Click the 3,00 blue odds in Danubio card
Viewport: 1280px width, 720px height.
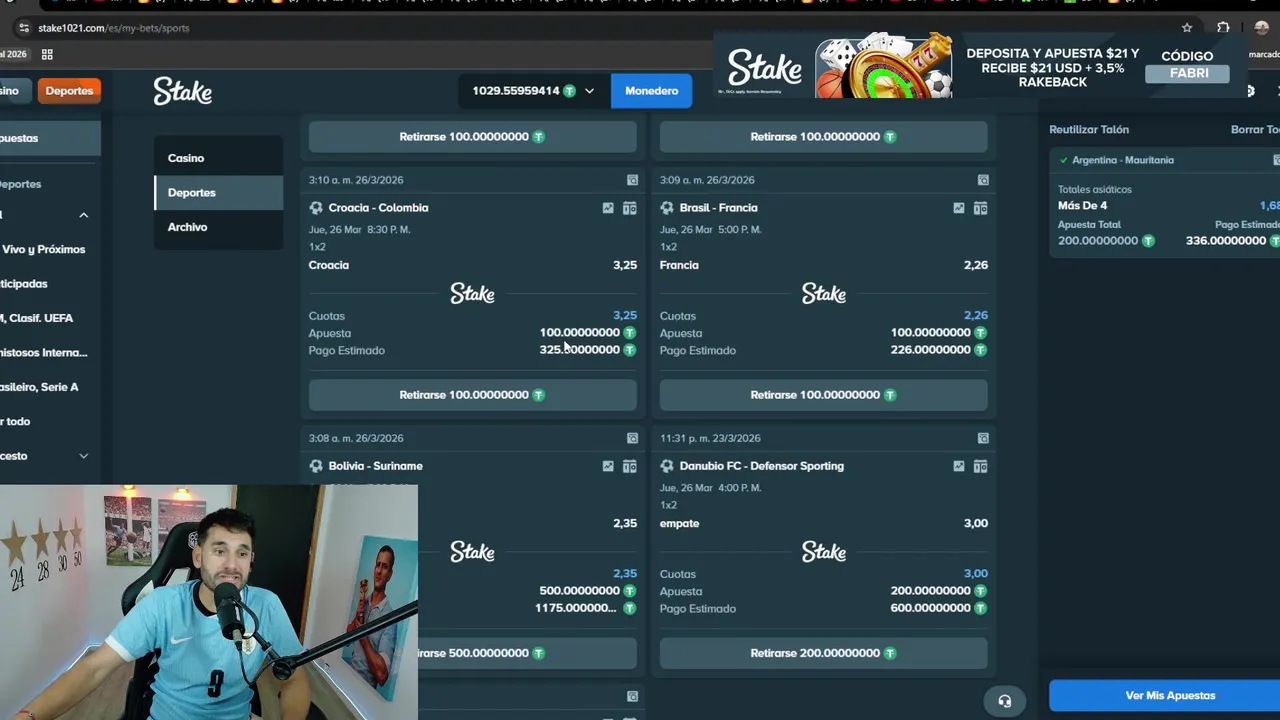[x=976, y=574]
